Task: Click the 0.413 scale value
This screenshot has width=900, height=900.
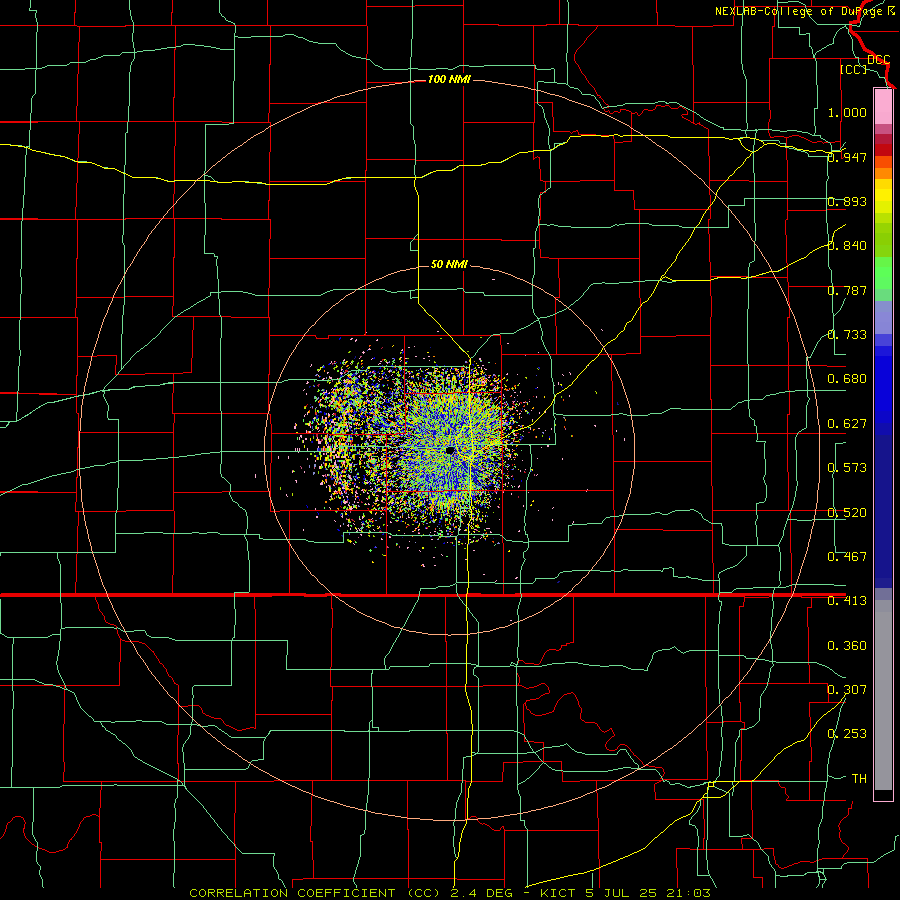Action: coord(847,601)
